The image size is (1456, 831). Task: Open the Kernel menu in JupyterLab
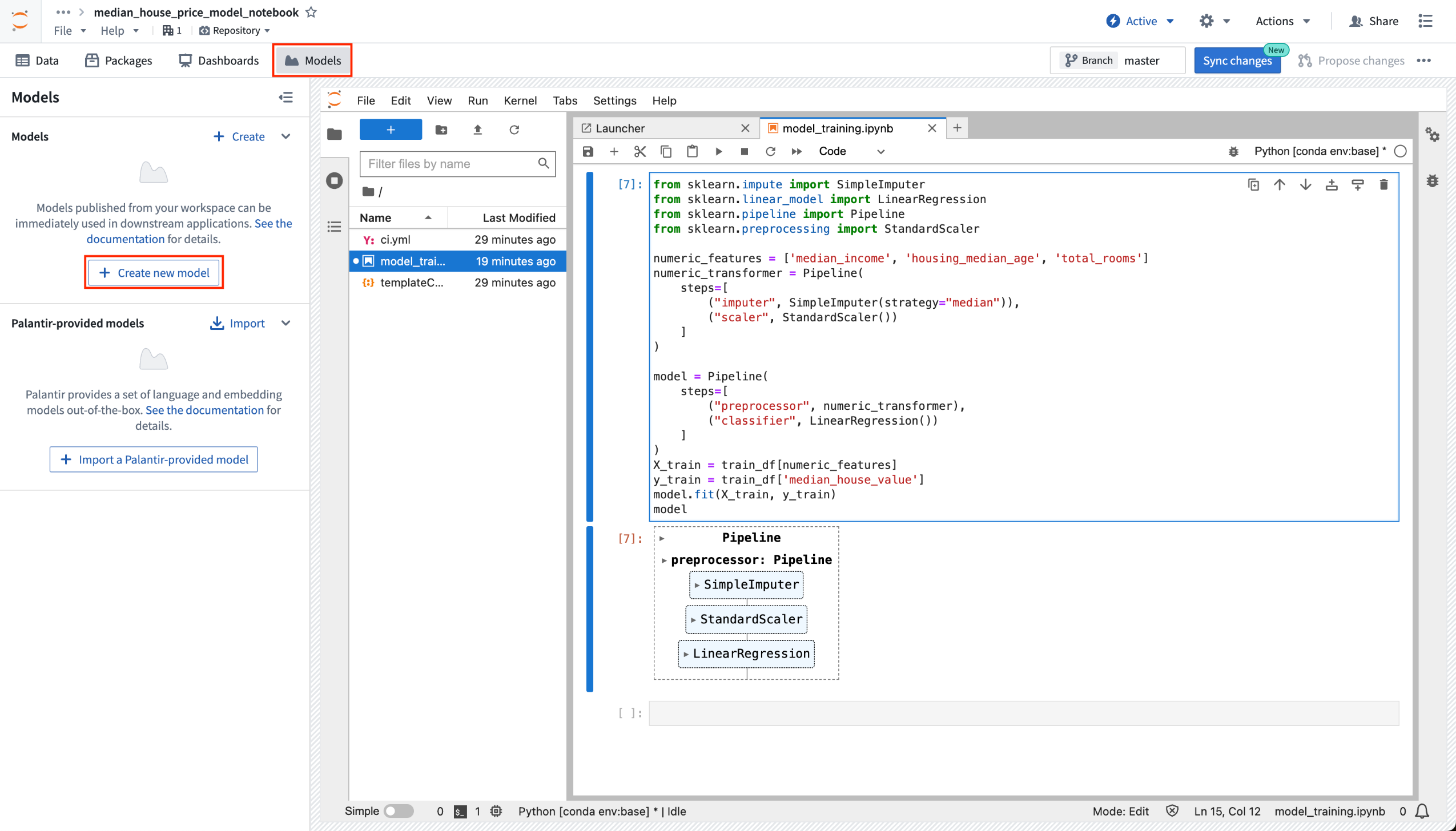click(x=520, y=101)
